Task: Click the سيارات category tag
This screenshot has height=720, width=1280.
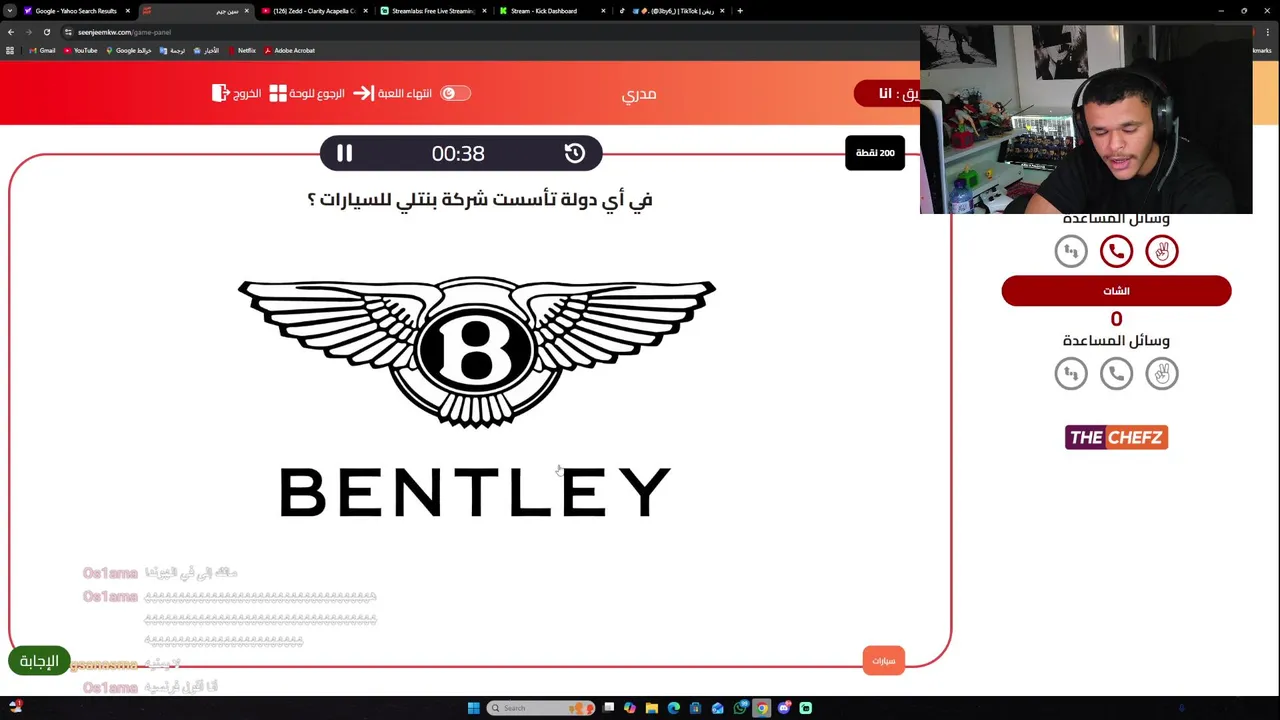Action: coord(884,660)
